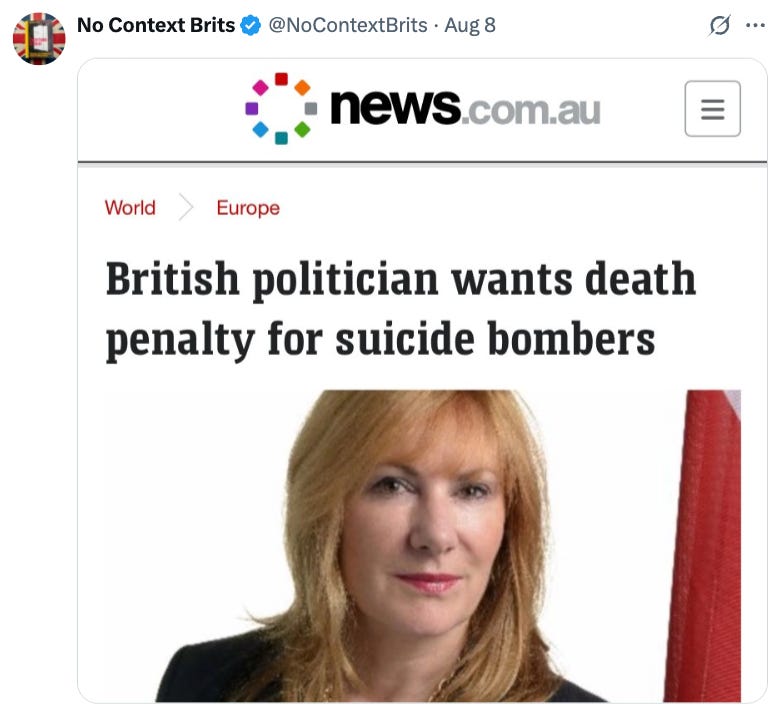Screen dimensions: 772x714
Task: Open the World breadcrumb section
Action: tap(130, 208)
